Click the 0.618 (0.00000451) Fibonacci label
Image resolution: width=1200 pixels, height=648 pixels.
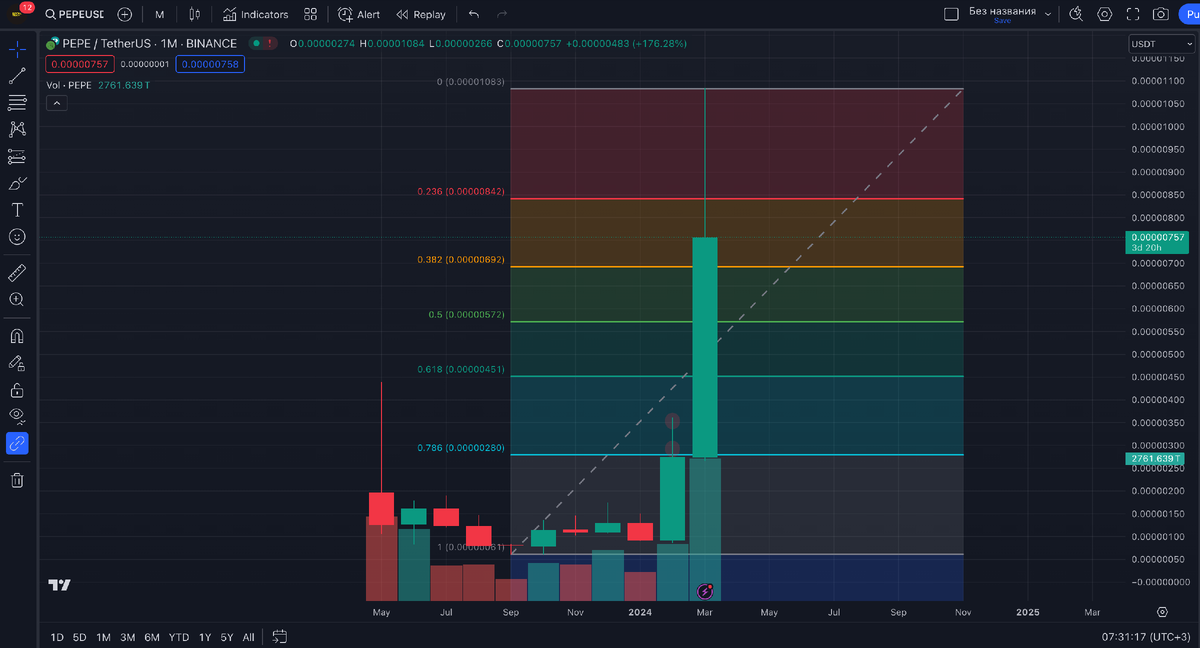[461, 370]
